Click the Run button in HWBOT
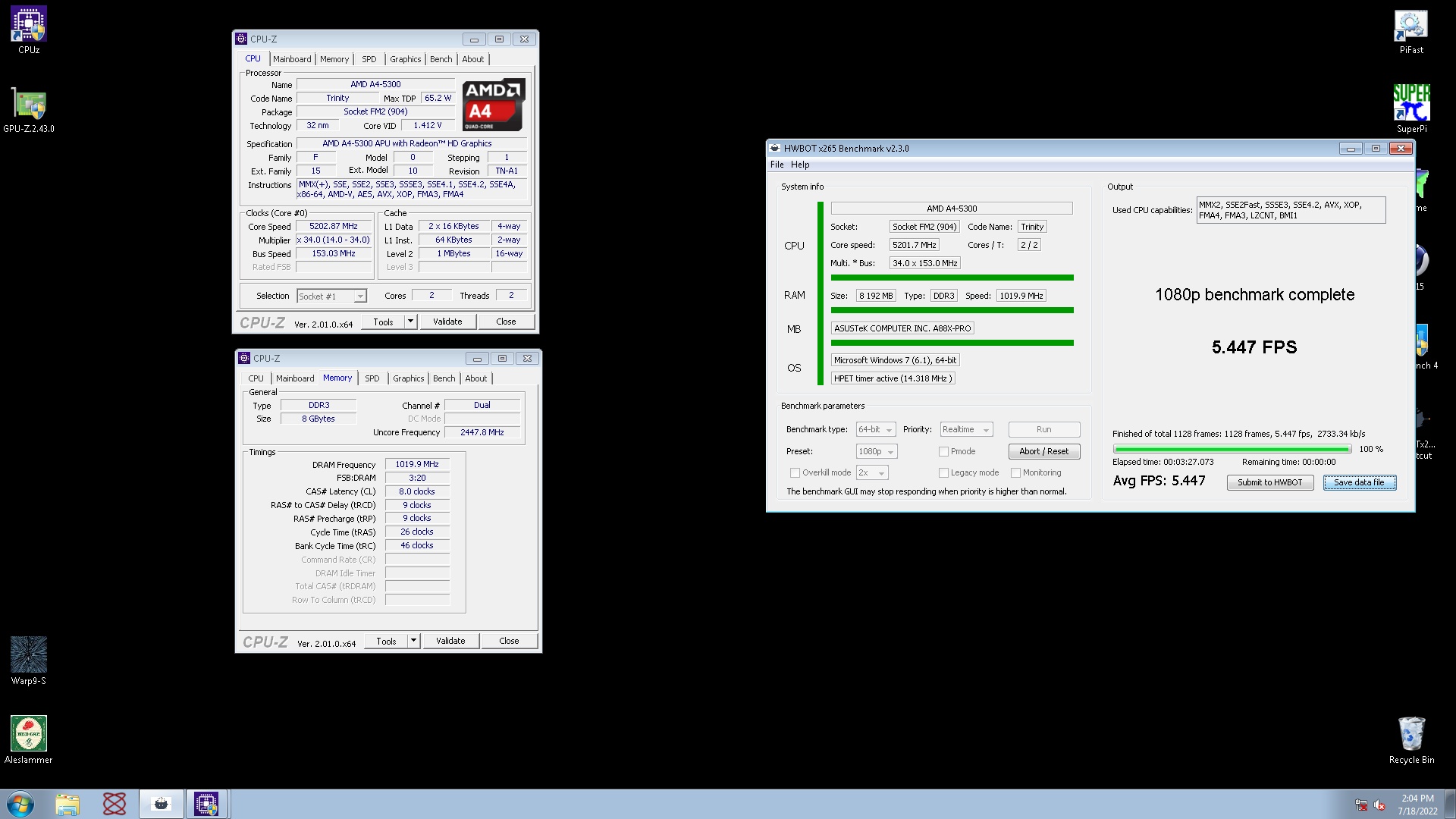Image resolution: width=1456 pixels, height=819 pixels. (x=1044, y=429)
